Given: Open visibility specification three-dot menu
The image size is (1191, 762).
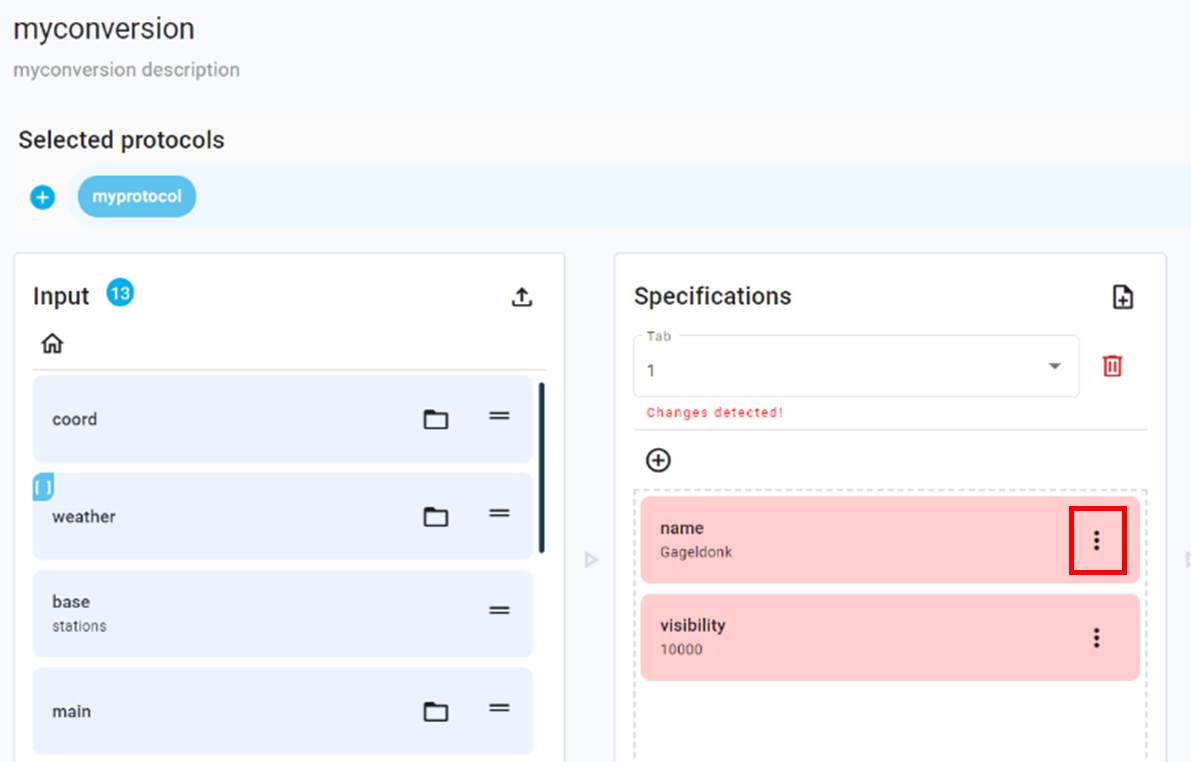Looking at the screenshot, I should click(x=1097, y=637).
